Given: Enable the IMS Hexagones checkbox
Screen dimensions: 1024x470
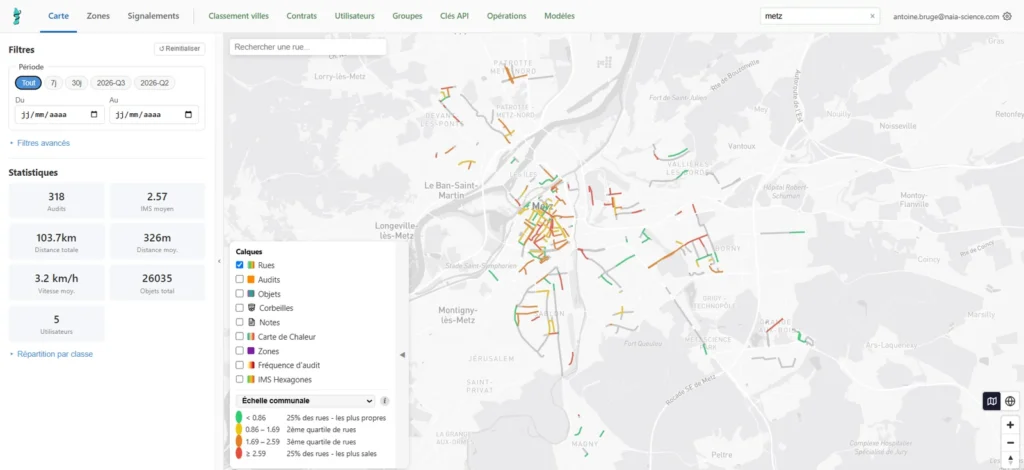Looking at the screenshot, I should [x=240, y=379].
